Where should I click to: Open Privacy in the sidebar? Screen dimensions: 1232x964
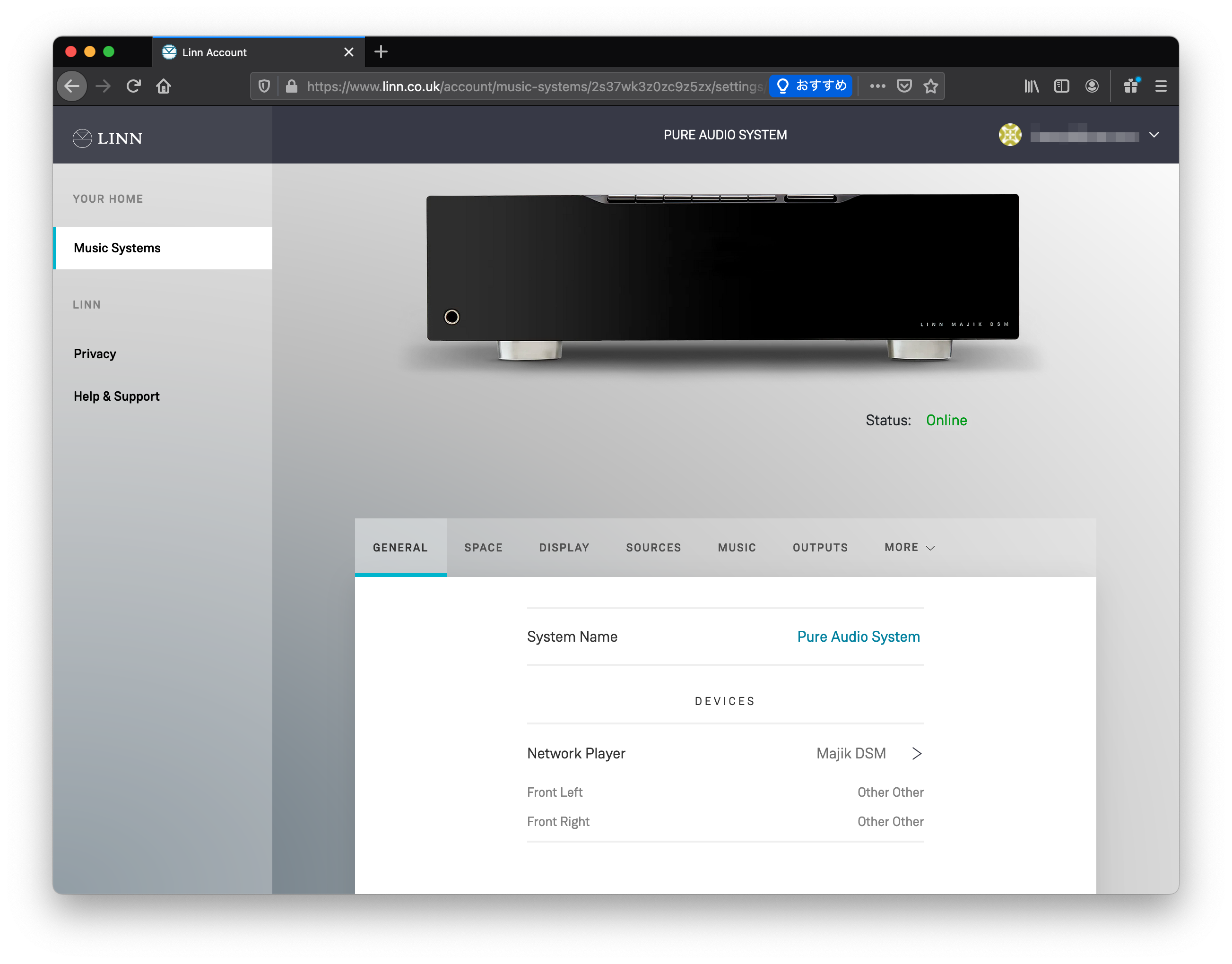tap(95, 353)
